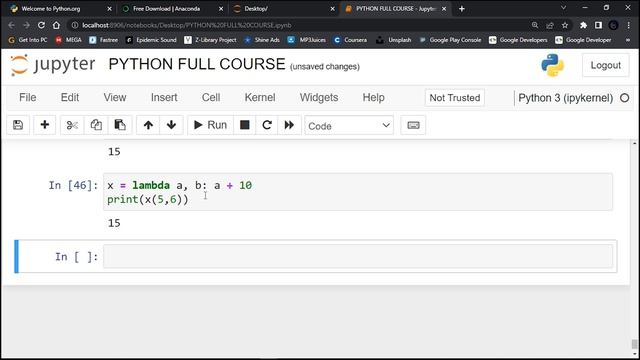Open the browser extensions puzzle icon
640x360 pixels.
[x=583, y=25]
